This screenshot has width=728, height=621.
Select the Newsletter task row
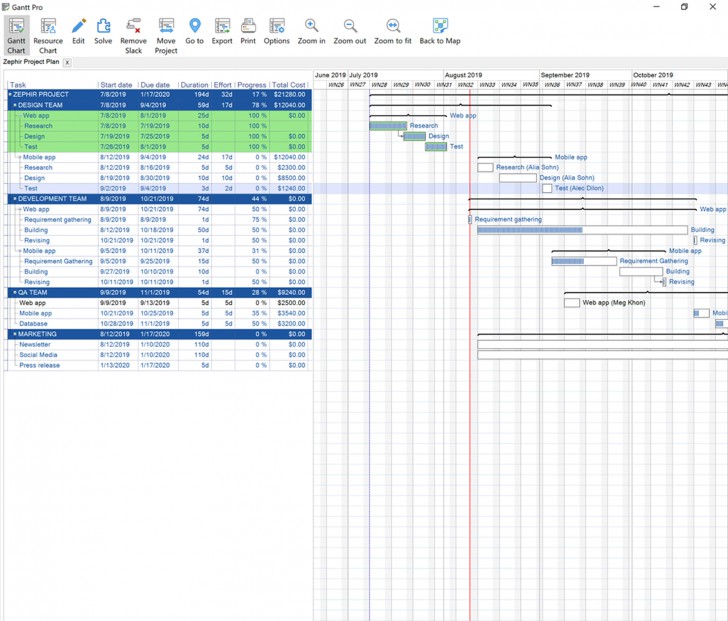[x=159, y=344]
